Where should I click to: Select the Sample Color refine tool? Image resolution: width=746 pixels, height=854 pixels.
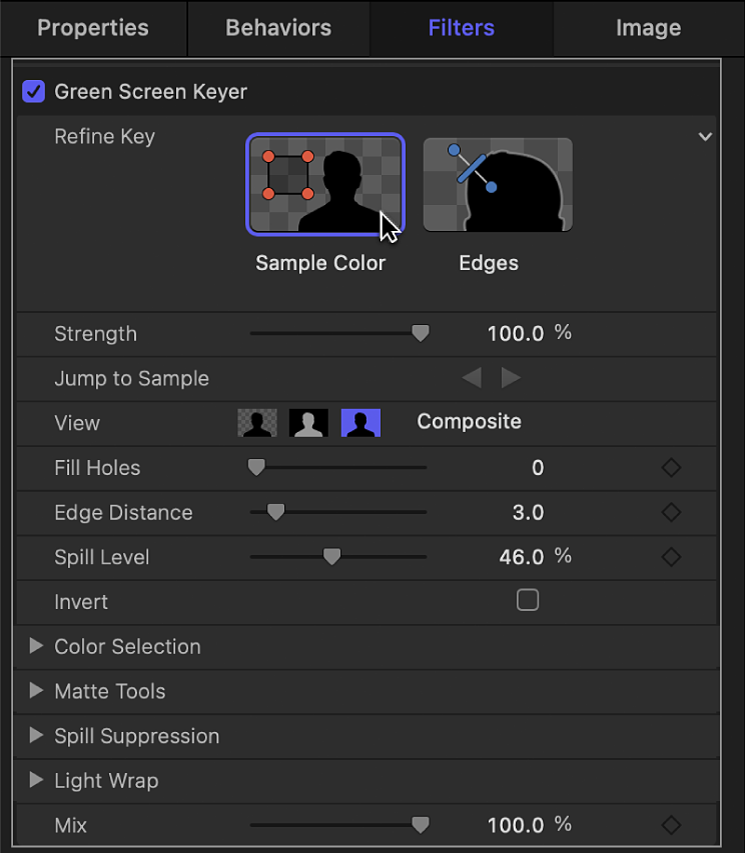pos(325,185)
